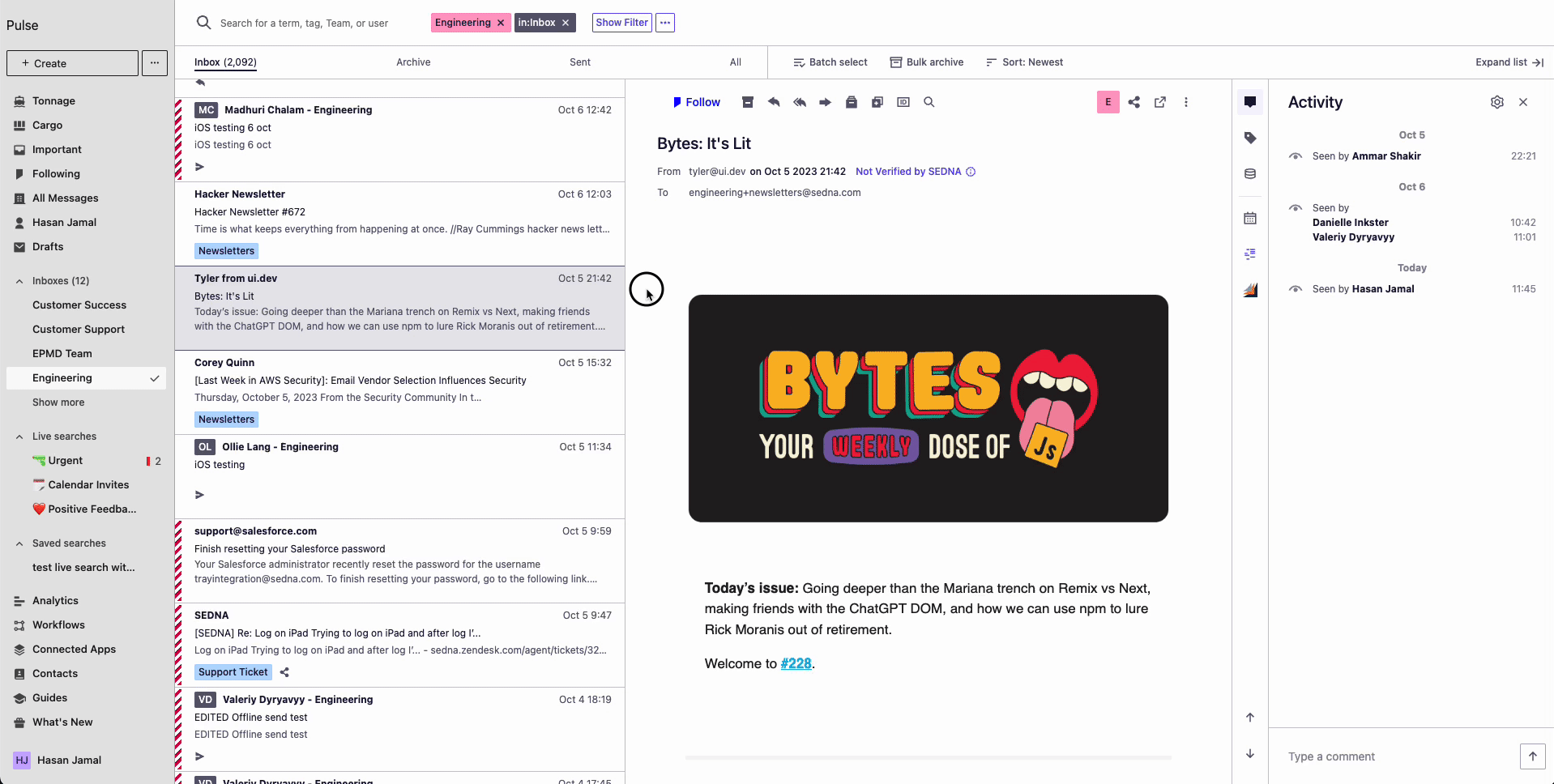Click the duplicate-plus icon in message toolbar
The width and height of the screenshot is (1554, 784).
pyautogui.click(x=877, y=102)
